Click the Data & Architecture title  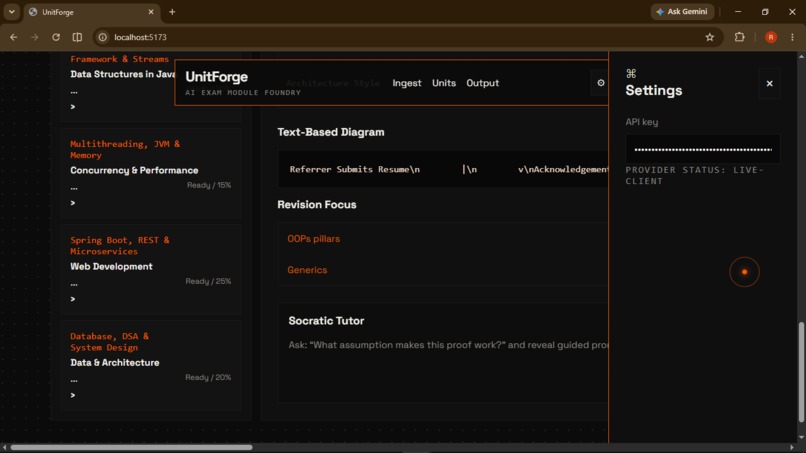point(115,363)
